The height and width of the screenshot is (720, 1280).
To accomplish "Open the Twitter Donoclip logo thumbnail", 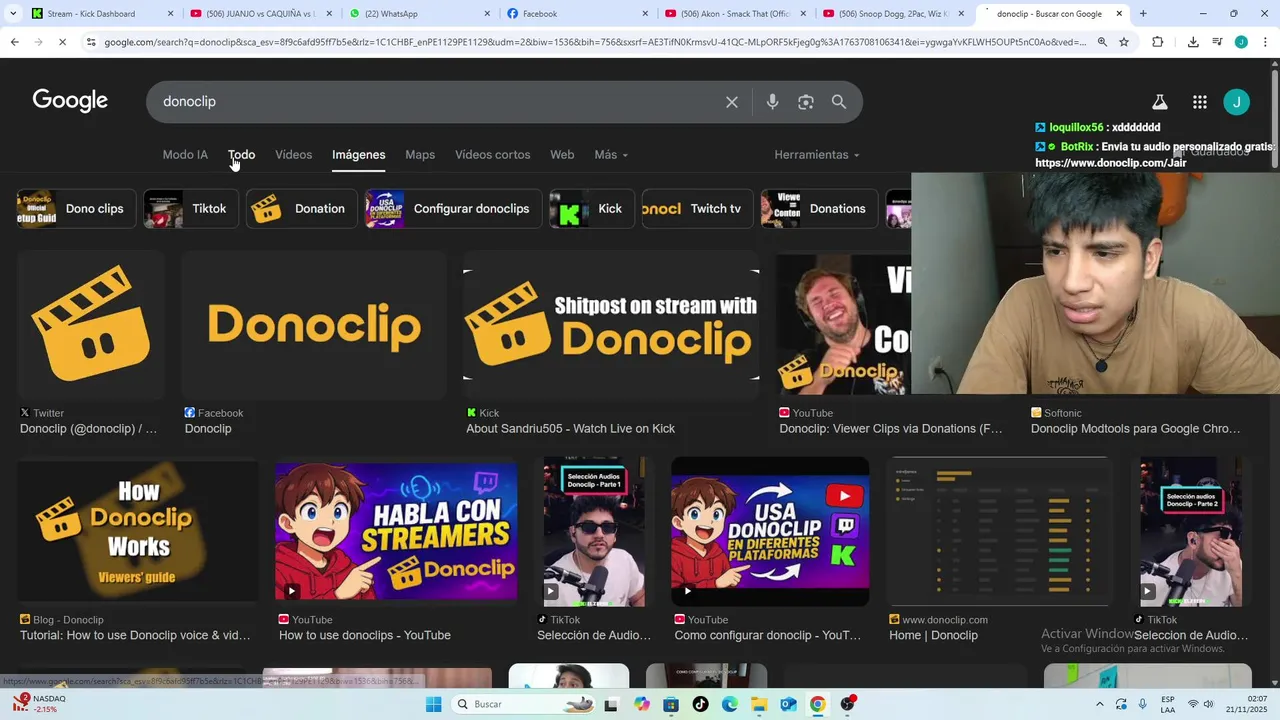I will point(91,325).
